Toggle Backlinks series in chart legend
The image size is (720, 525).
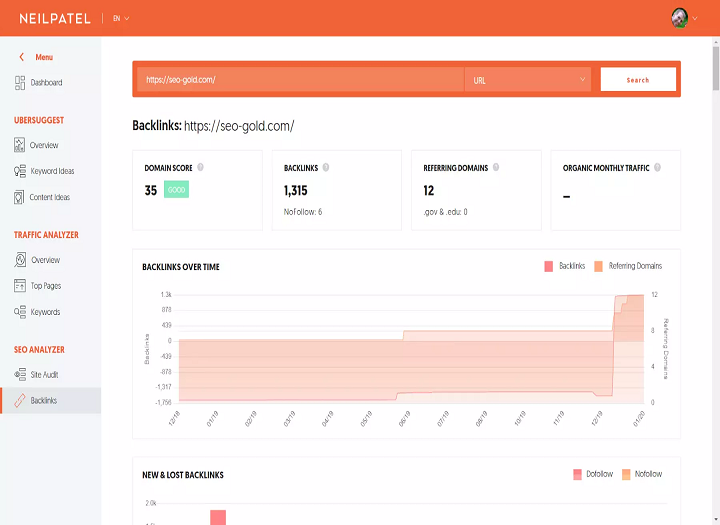(x=565, y=266)
